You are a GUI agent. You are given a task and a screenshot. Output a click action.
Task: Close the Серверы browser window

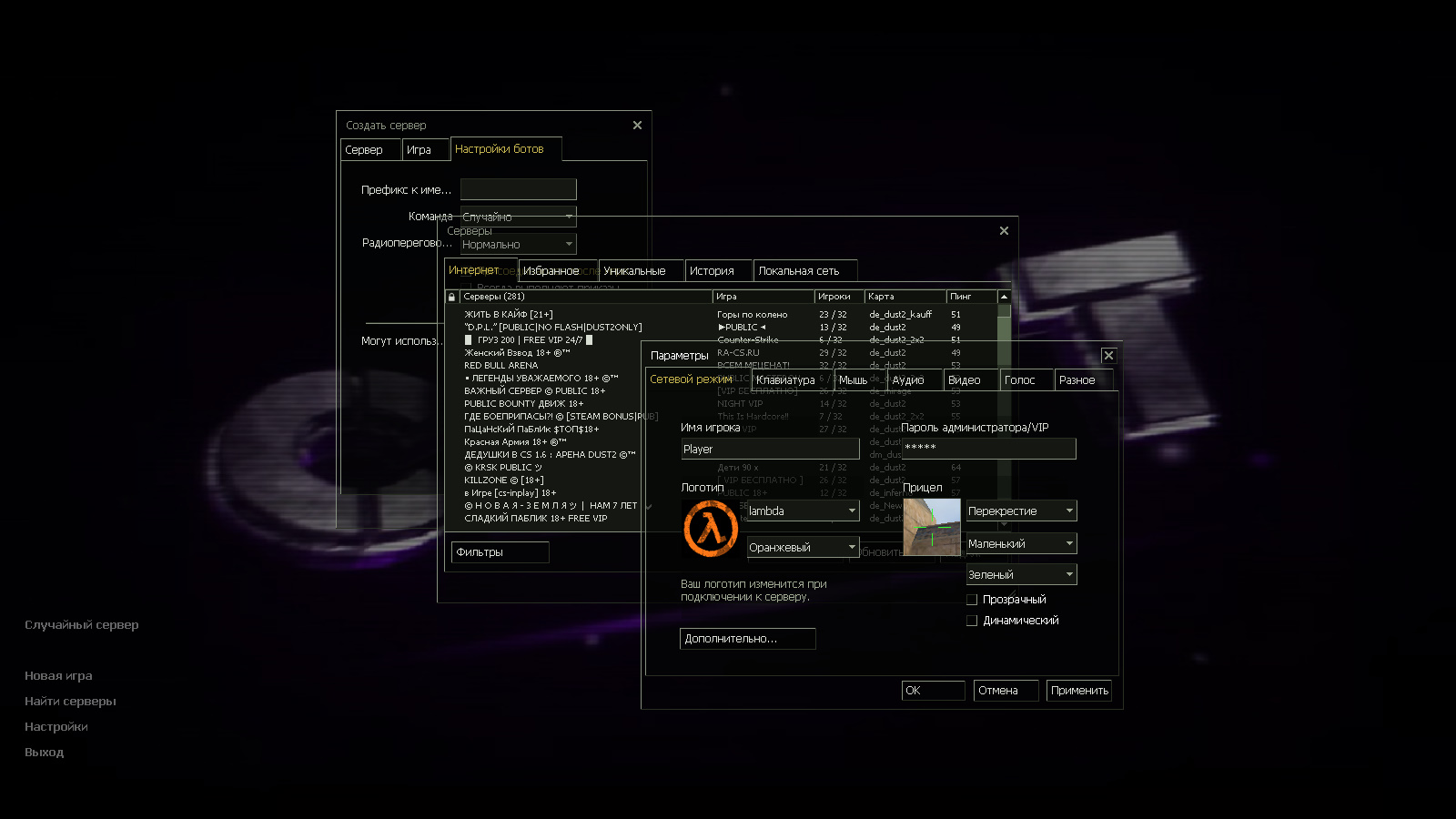tap(1004, 231)
